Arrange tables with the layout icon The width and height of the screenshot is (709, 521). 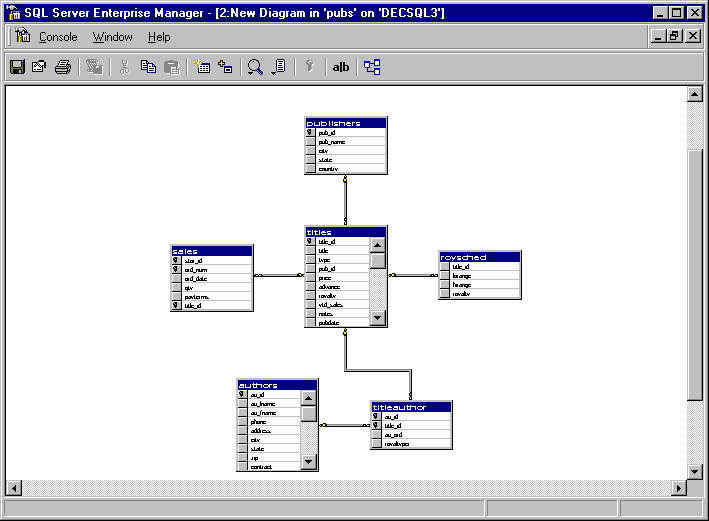coord(372,67)
